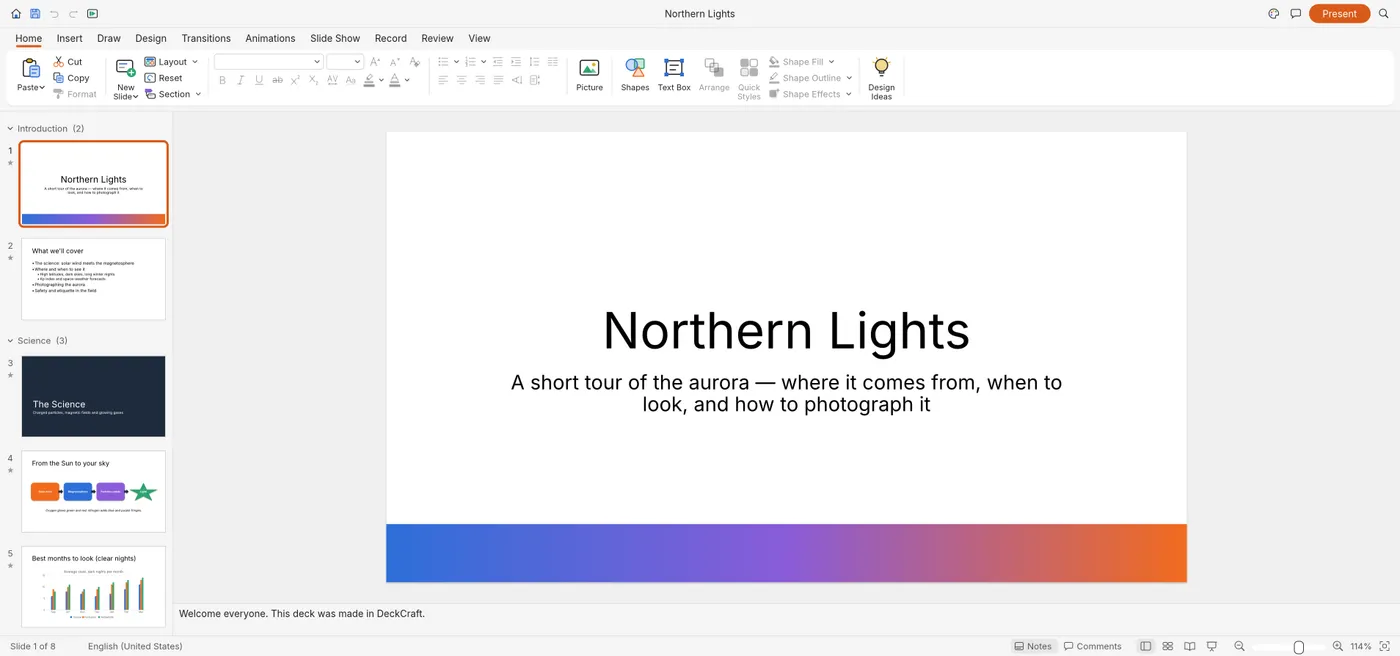Open the Slide Show tab
This screenshot has width=1400, height=656.
tap(335, 38)
